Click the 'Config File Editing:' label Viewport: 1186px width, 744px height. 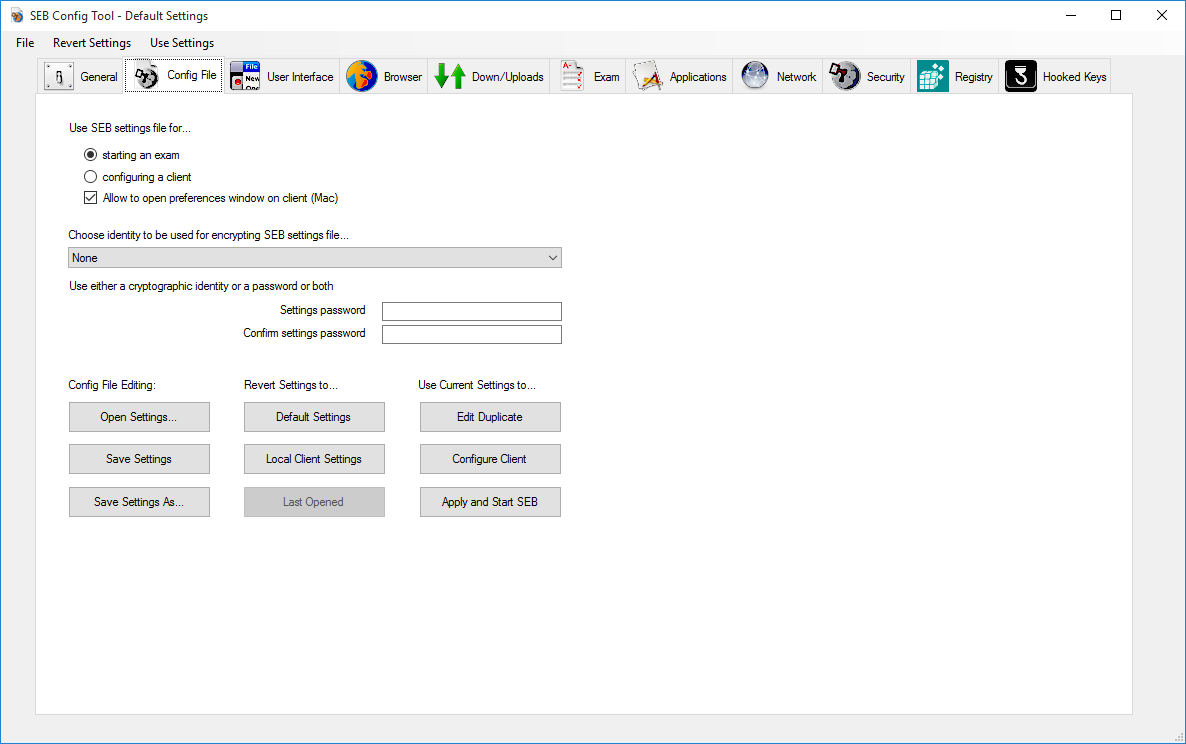click(112, 385)
